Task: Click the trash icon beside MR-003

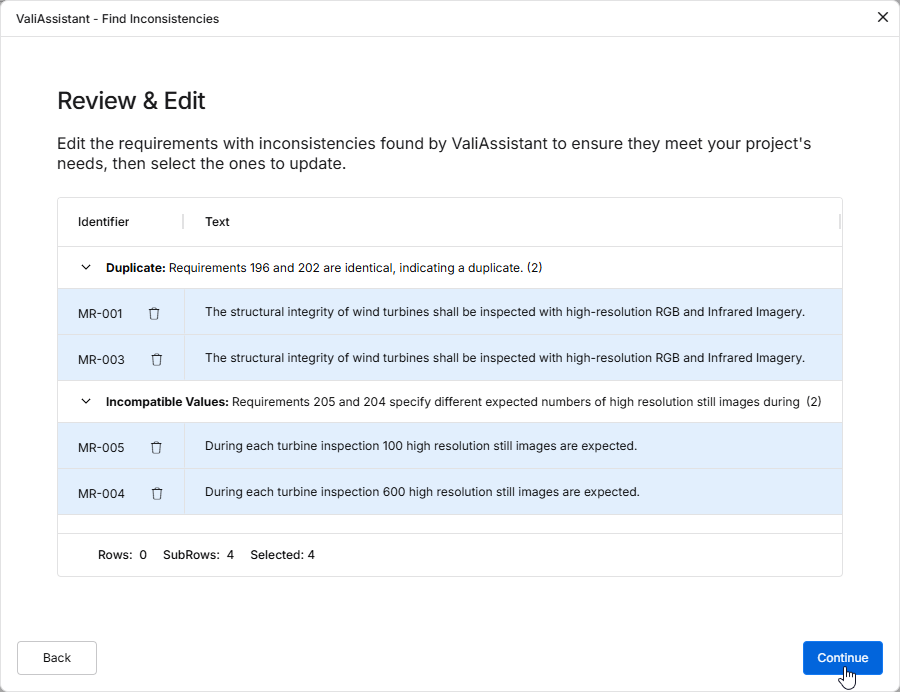Action: [x=156, y=359]
